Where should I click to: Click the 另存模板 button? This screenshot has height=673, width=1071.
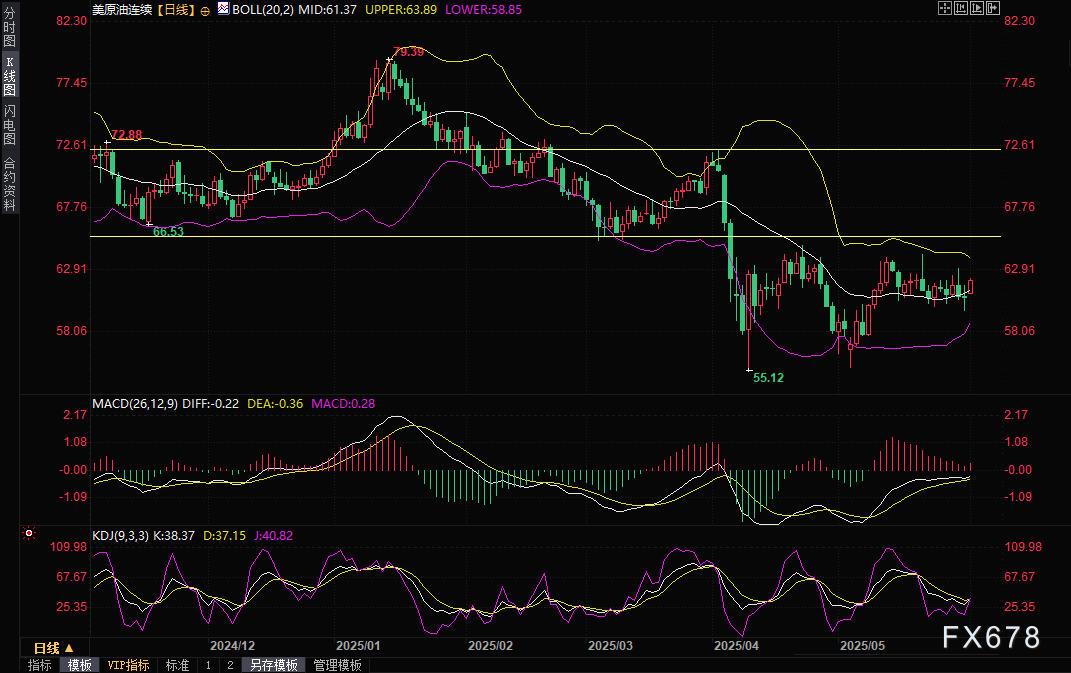(273, 665)
